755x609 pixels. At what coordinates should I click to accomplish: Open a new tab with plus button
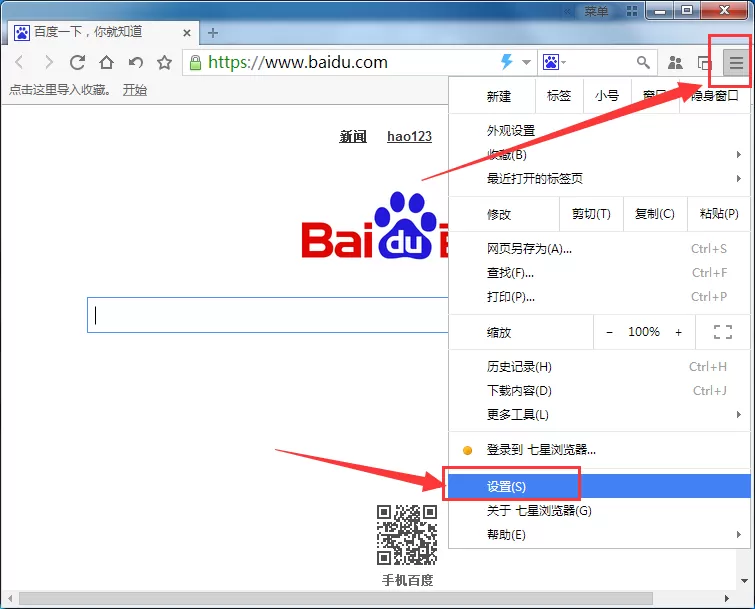pyautogui.click(x=213, y=33)
